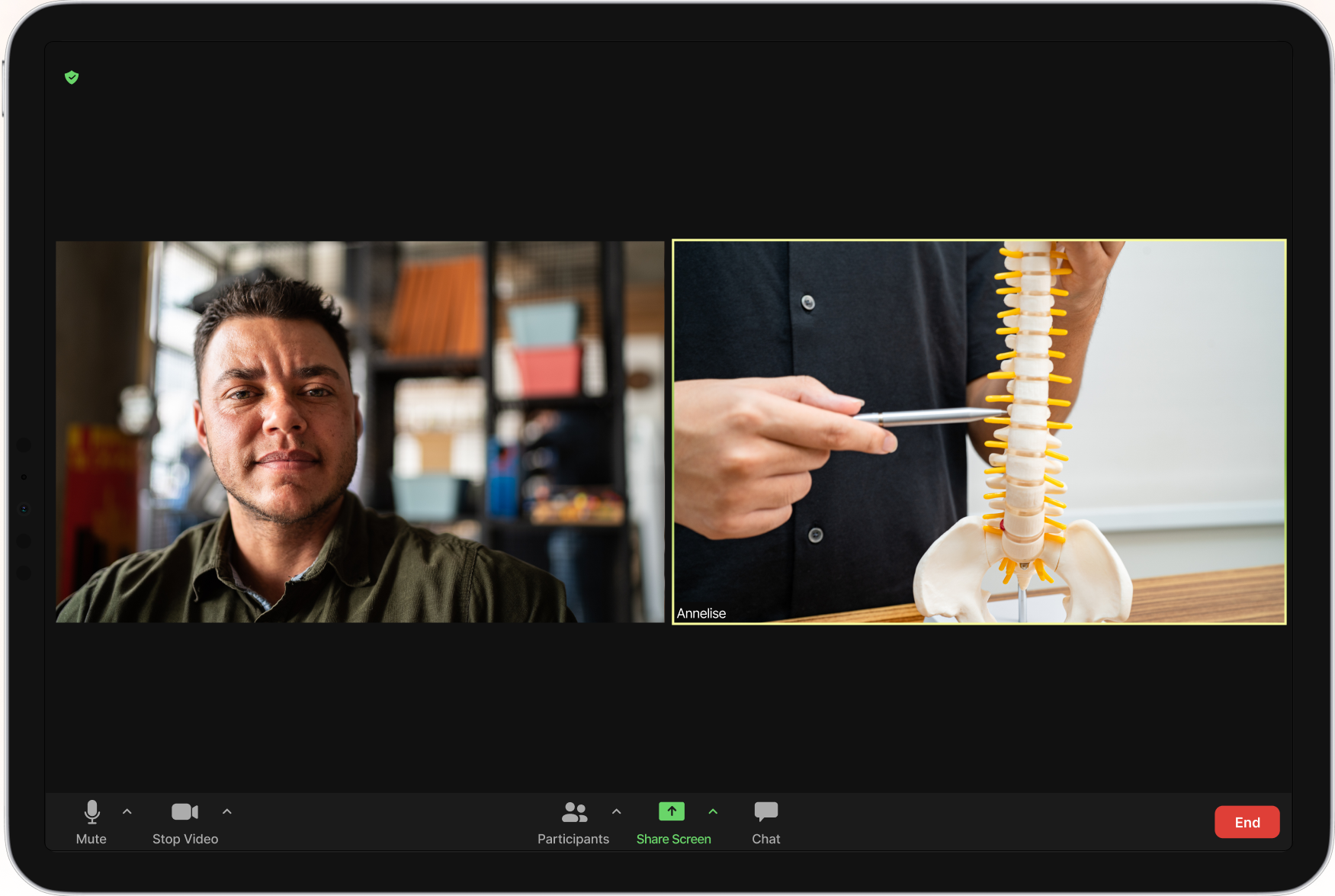The image size is (1335, 896).
Task: Turn off camera via Stop Video label
Action: click(x=185, y=839)
